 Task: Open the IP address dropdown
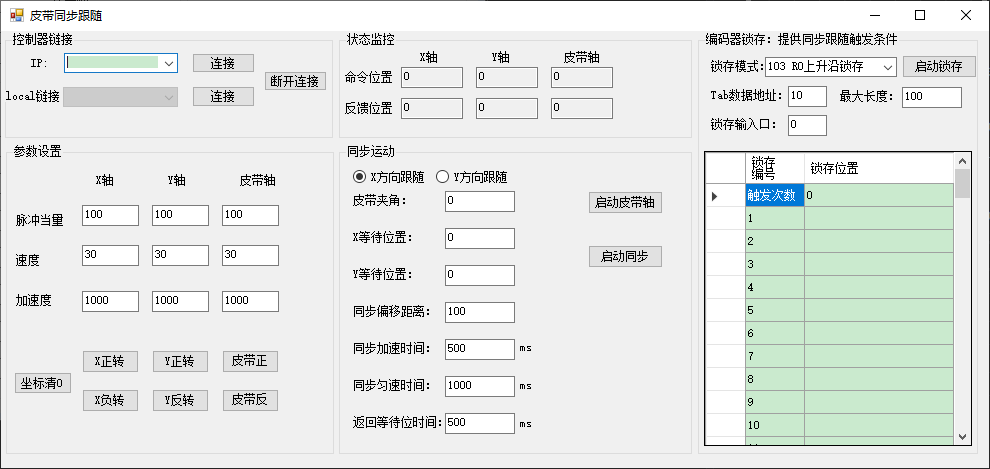[169, 63]
